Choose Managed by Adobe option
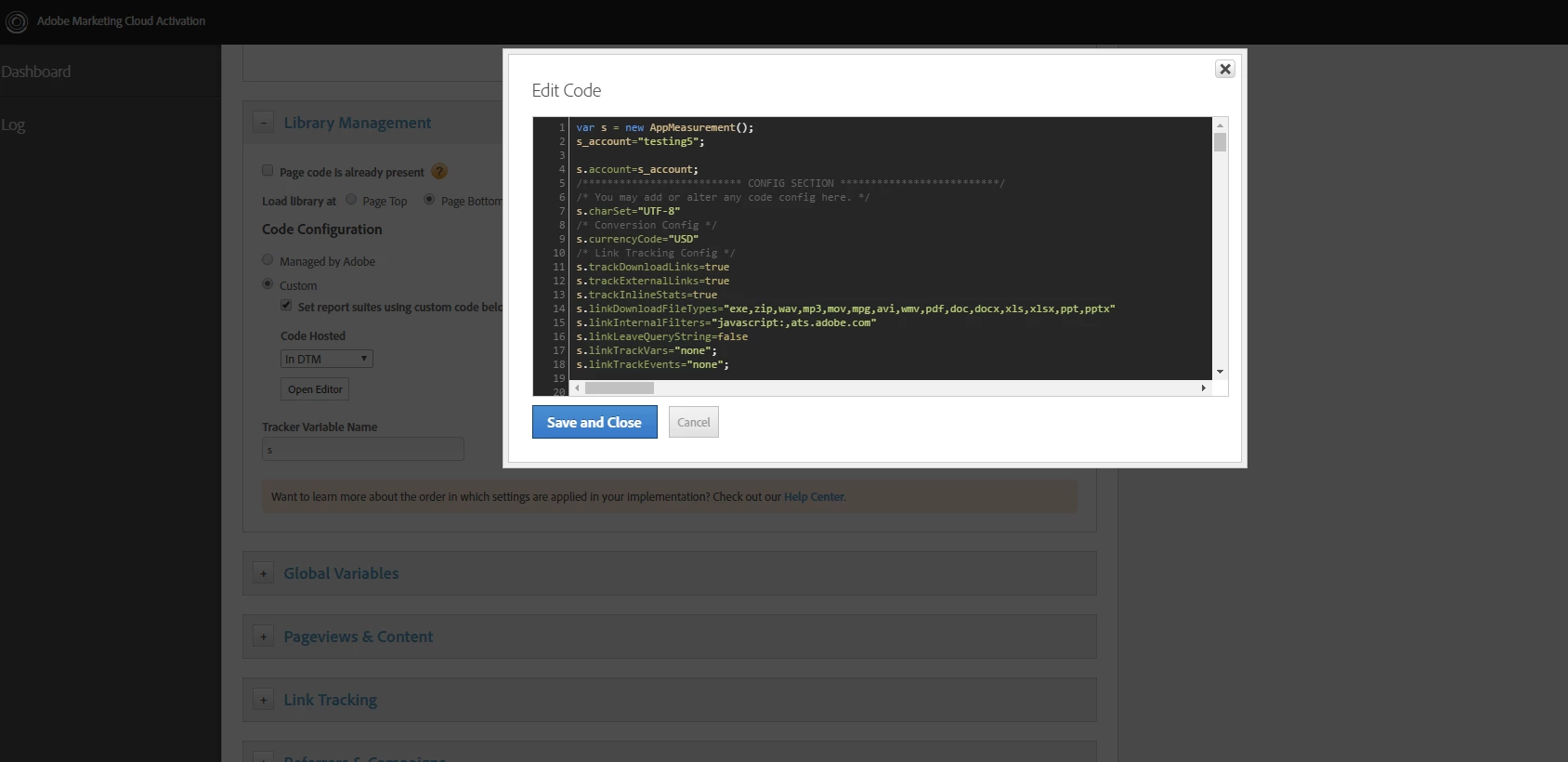 pyautogui.click(x=268, y=259)
